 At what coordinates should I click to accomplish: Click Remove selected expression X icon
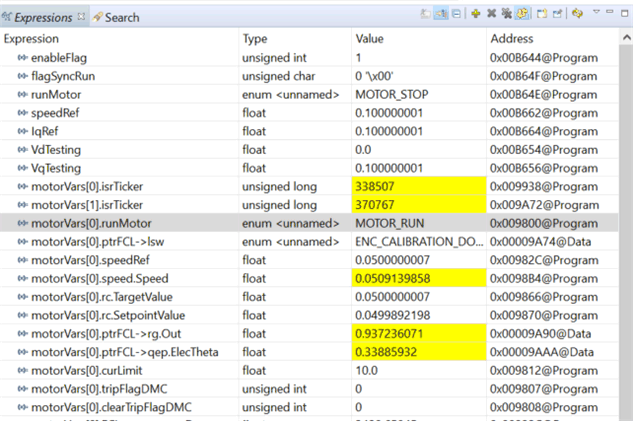[x=492, y=14]
